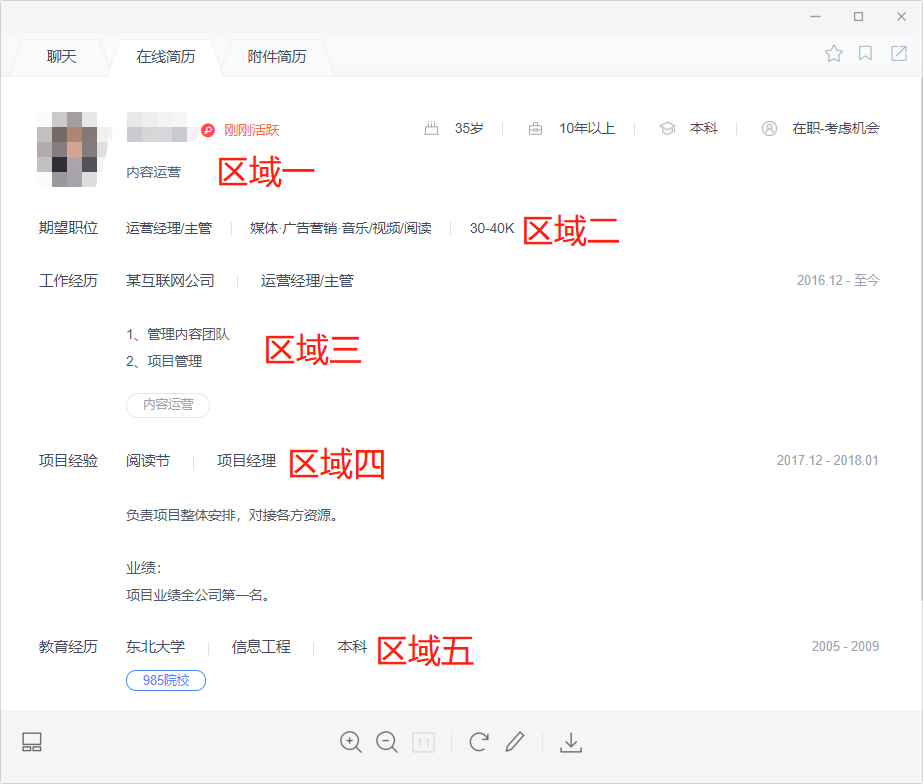Switch to the 聊天 tab
Image resolution: width=923 pixels, height=784 pixels.
click(61, 57)
